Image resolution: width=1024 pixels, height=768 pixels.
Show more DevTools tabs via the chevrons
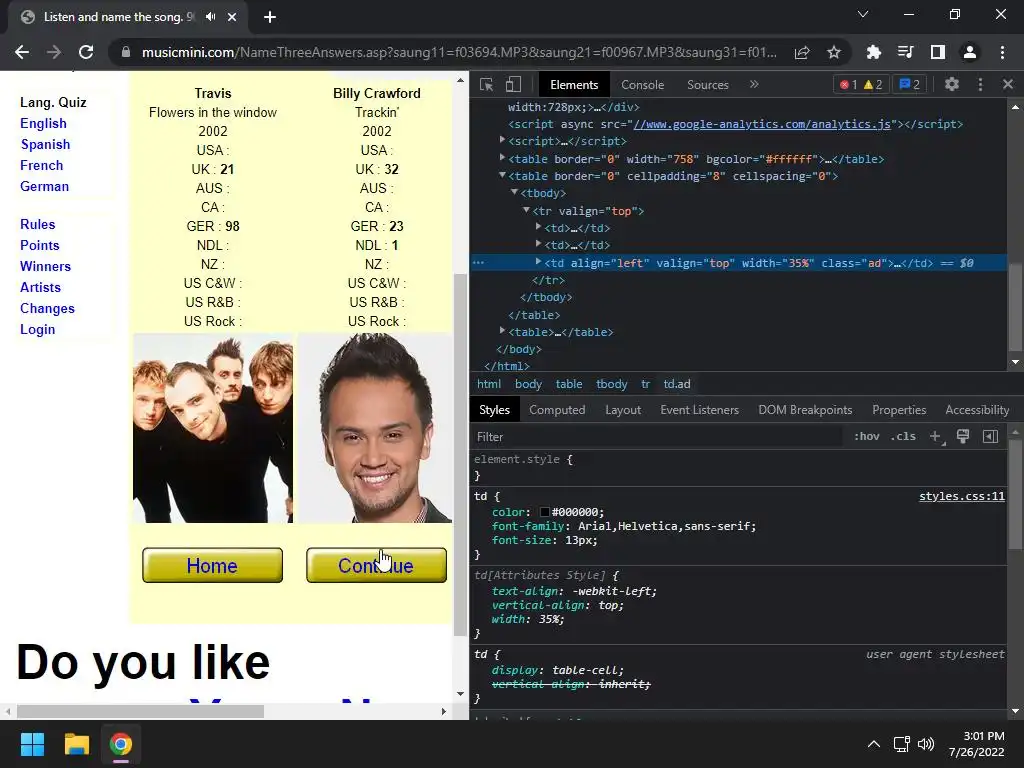pyautogui.click(x=754, y=84)
